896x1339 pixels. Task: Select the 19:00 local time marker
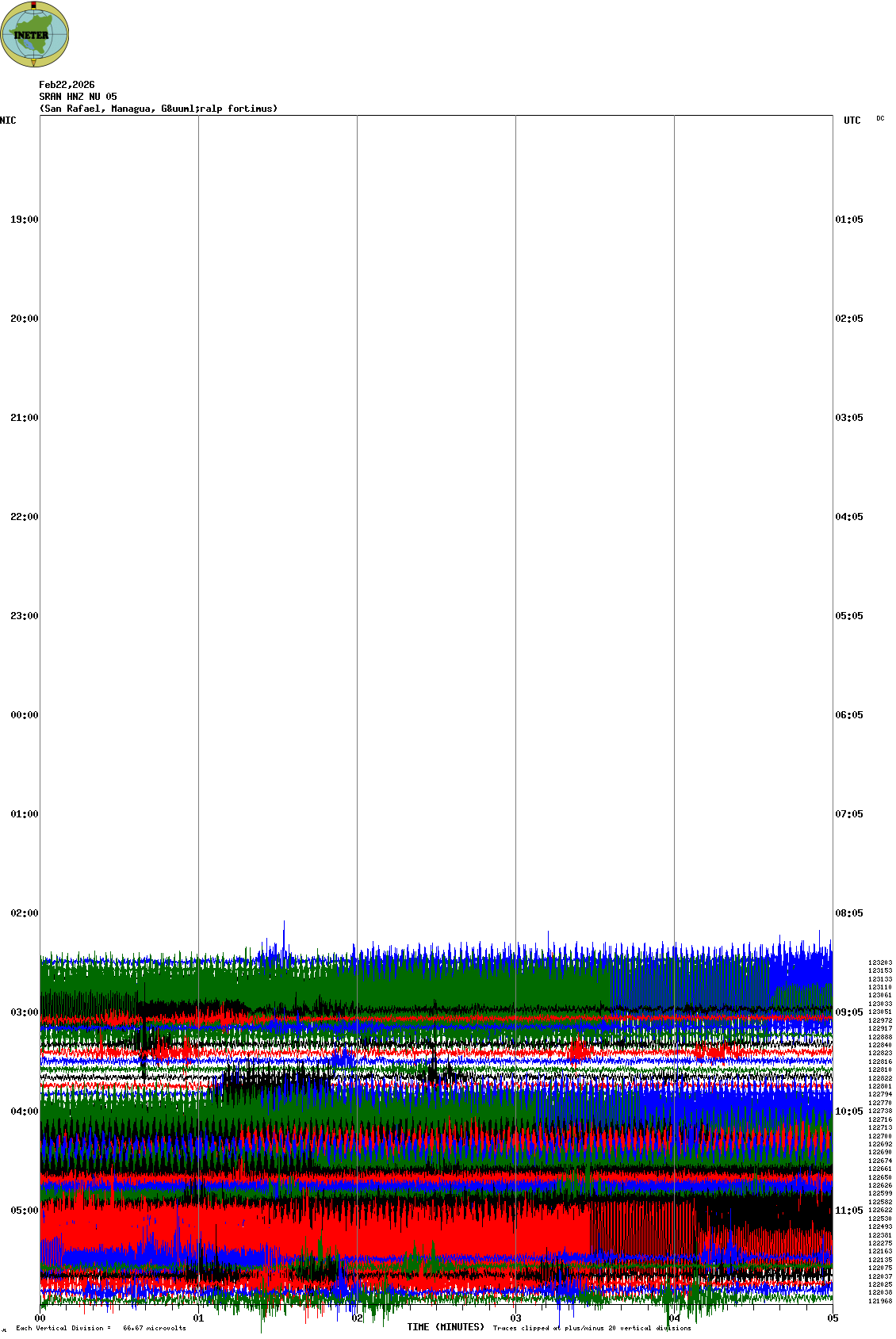[x=24, y=220]
